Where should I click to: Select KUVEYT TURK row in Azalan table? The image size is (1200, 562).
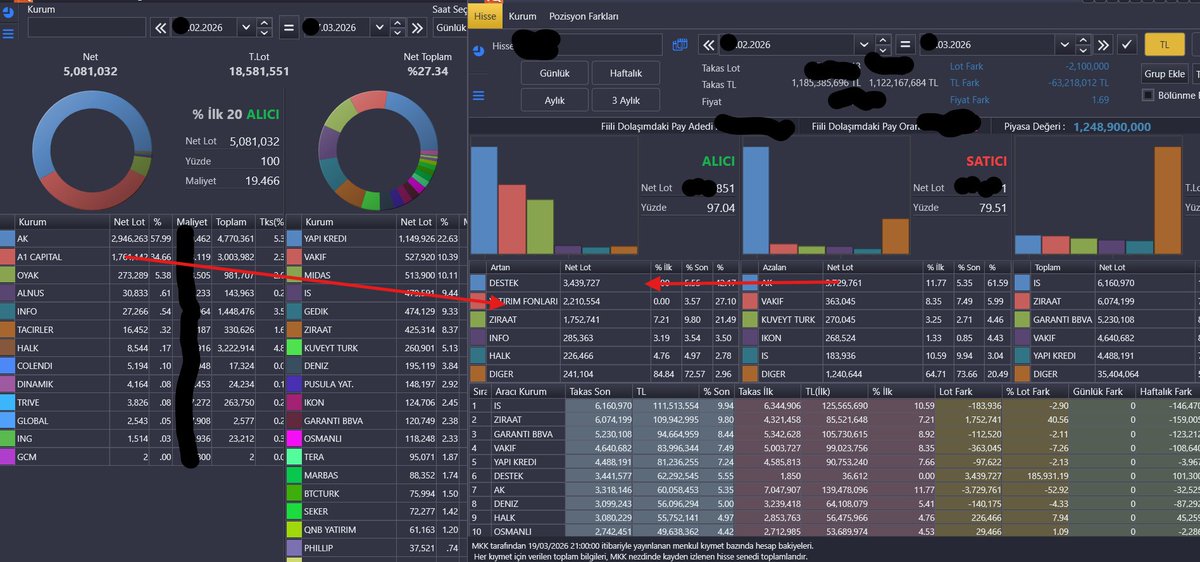(876, 320)
